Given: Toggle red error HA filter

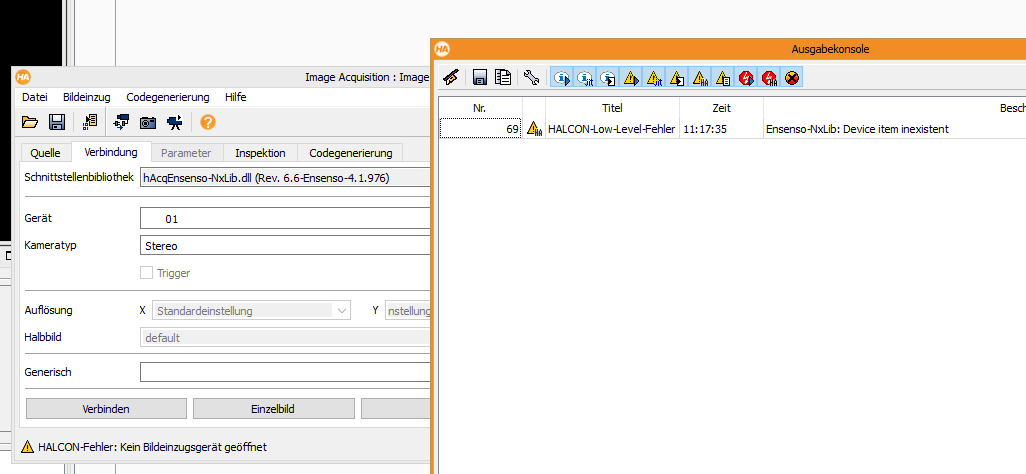Looking at the screenshot, I should [769, 78].
